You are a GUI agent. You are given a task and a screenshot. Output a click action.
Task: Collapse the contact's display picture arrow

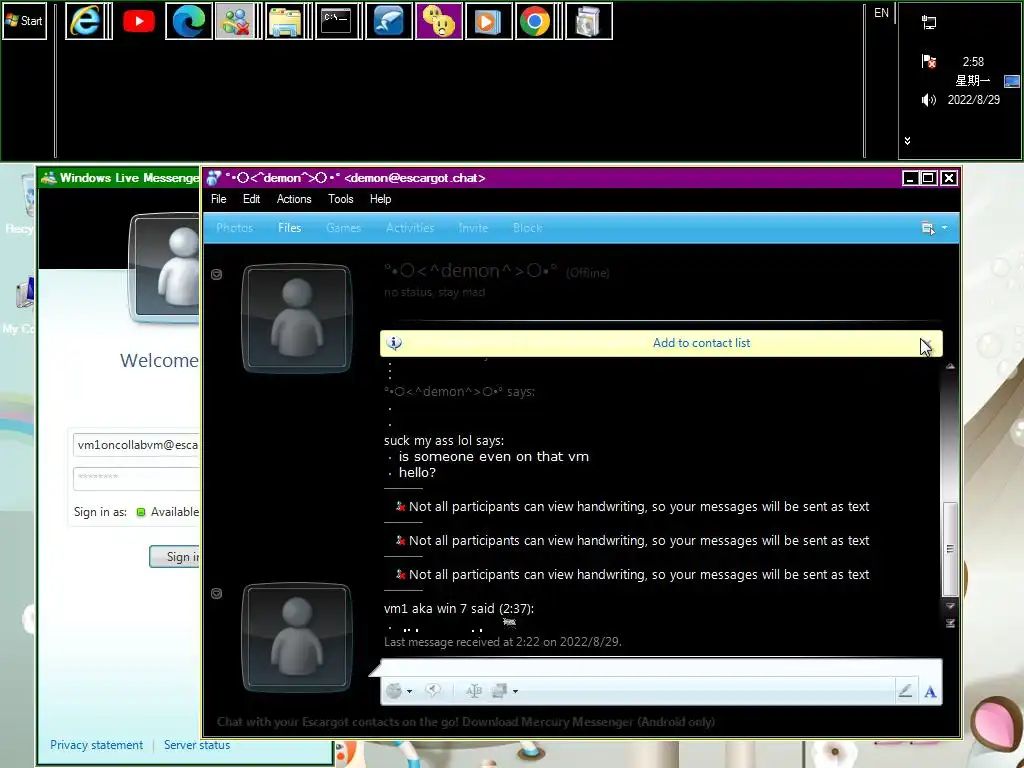coord(217,274)
